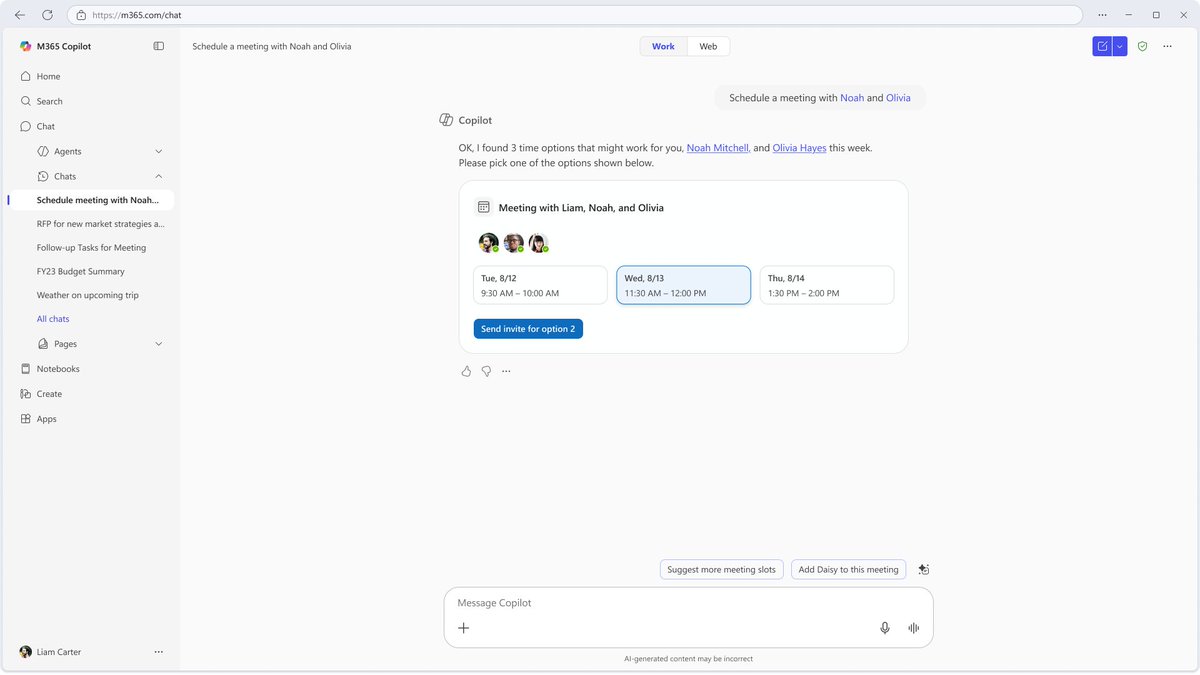The height and width of the screenshot is (675, 1200).
Task: Reload the page with refresh icon
Action: point(47,15)
